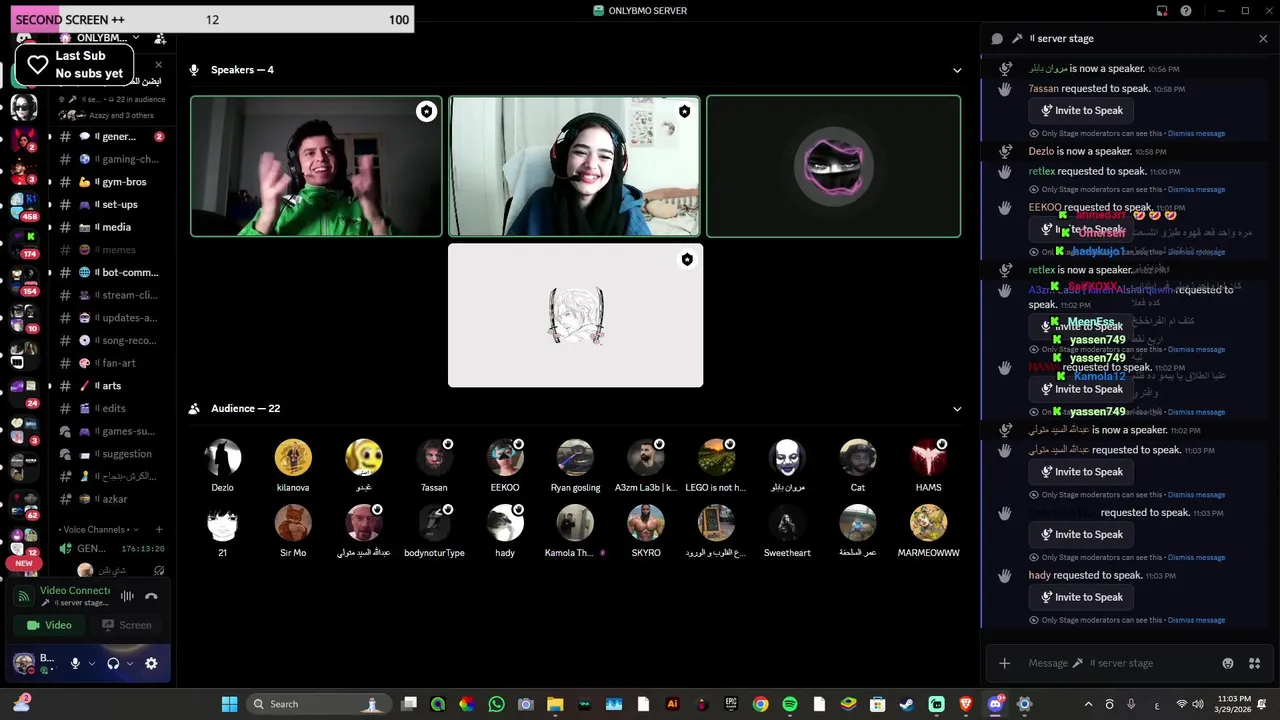Open microphone input options arrow

click(x=92, y=663)
